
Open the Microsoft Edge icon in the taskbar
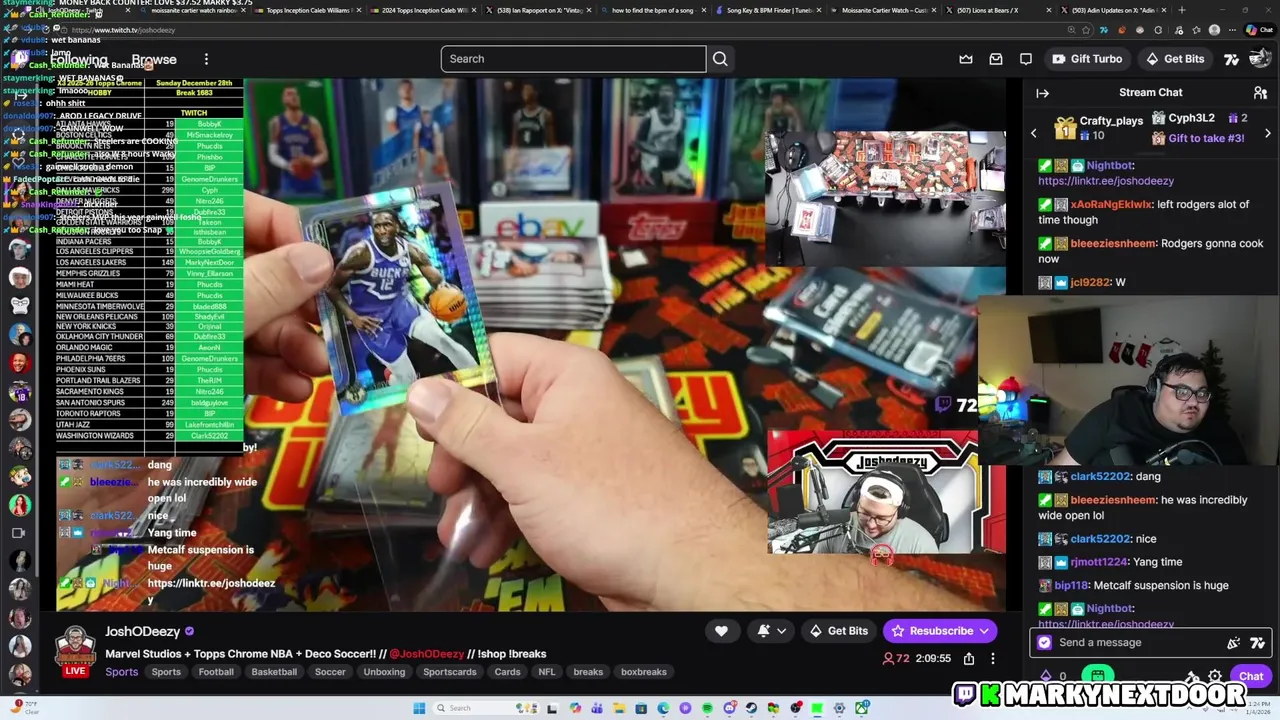(x=664, y=708)
